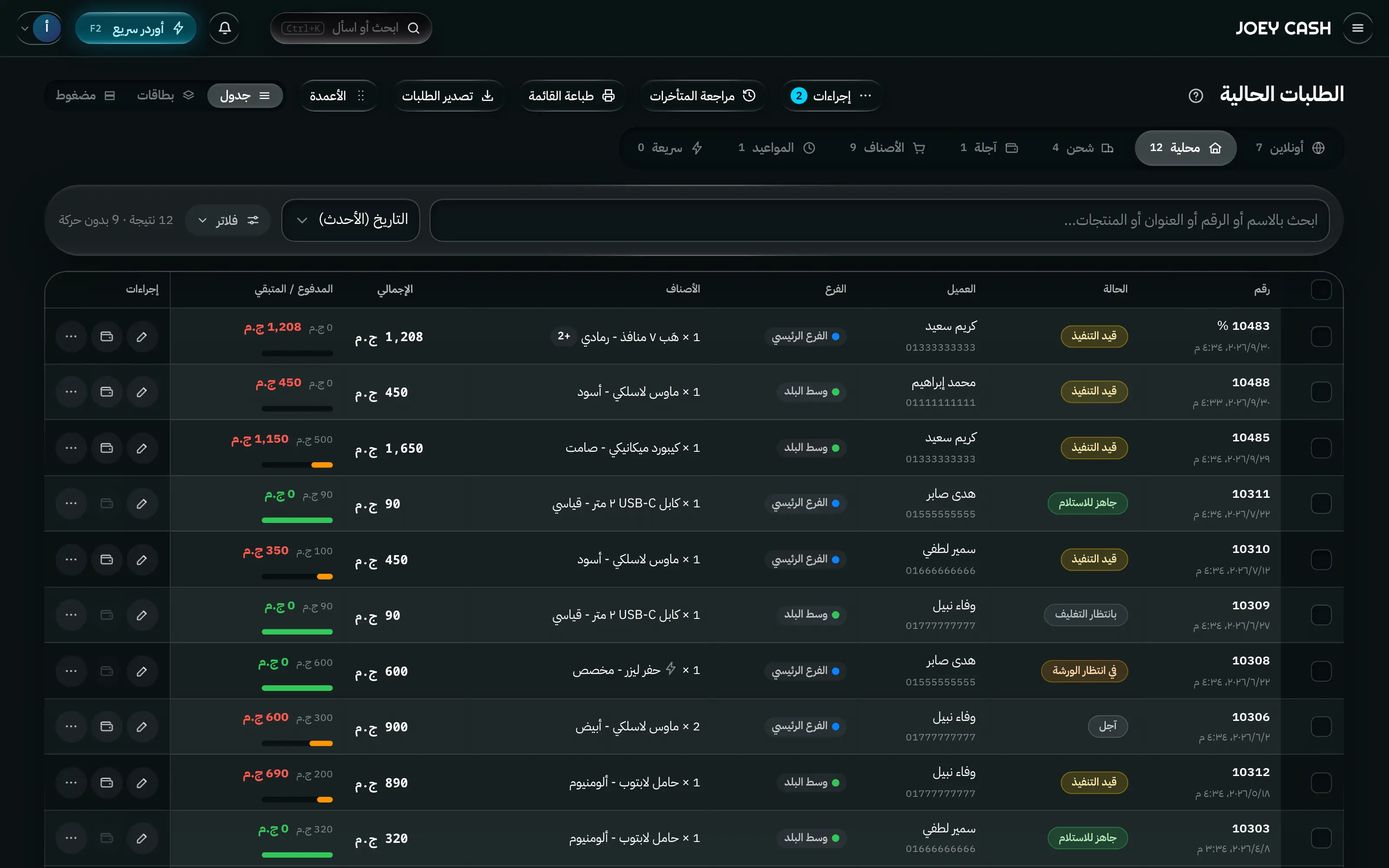The width and height of the screenshot is (1389, 868).
Task: Switch to the آجلة 1 tab
Action: tap(990, 148)
